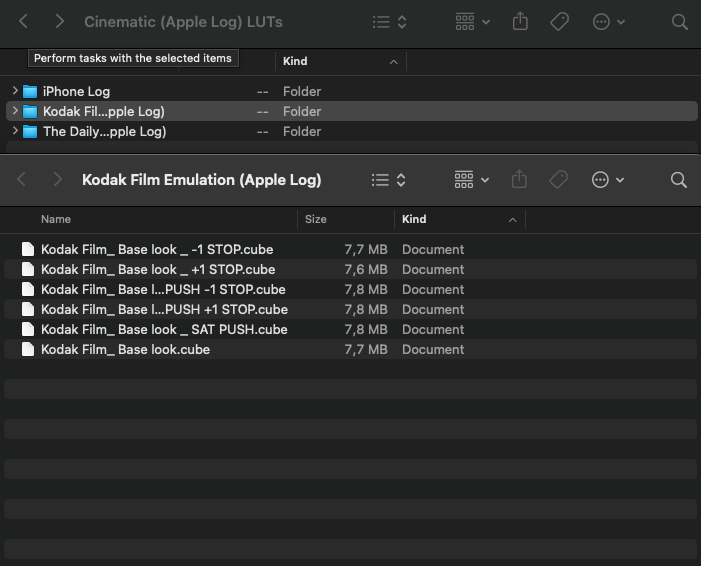Expand The Daily folder disclosure triangle

[15, 131]
